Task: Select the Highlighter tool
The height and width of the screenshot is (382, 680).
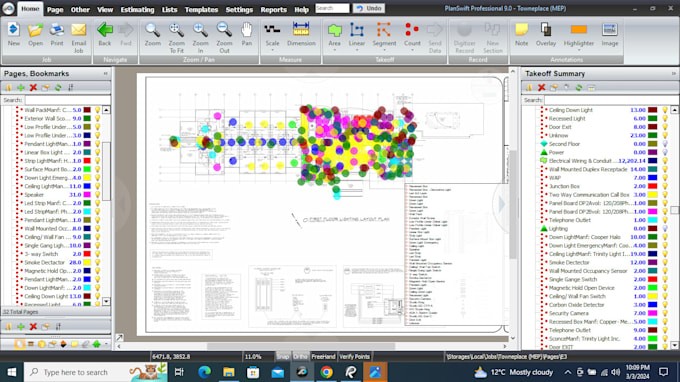Action: pyautogui.click(x=579, y=34)
